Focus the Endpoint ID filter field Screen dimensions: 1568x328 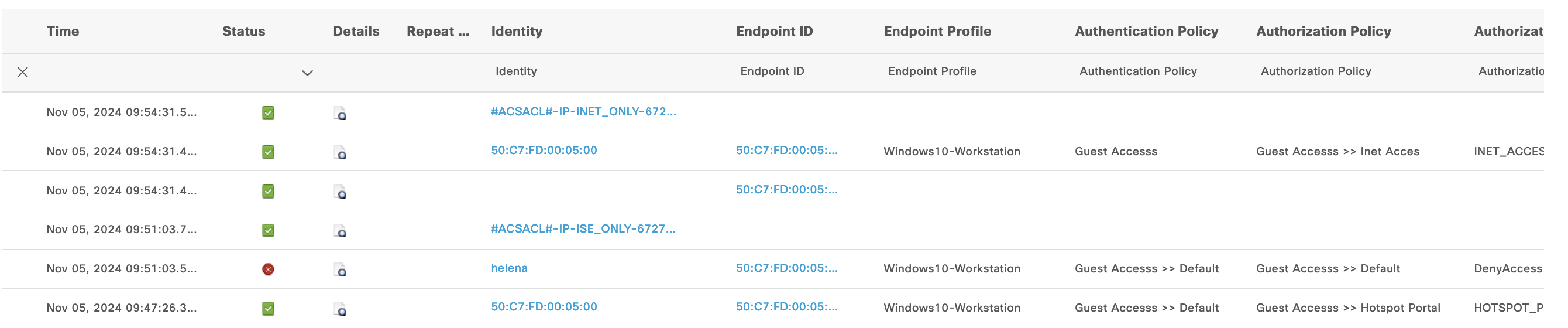click(800, 71)
